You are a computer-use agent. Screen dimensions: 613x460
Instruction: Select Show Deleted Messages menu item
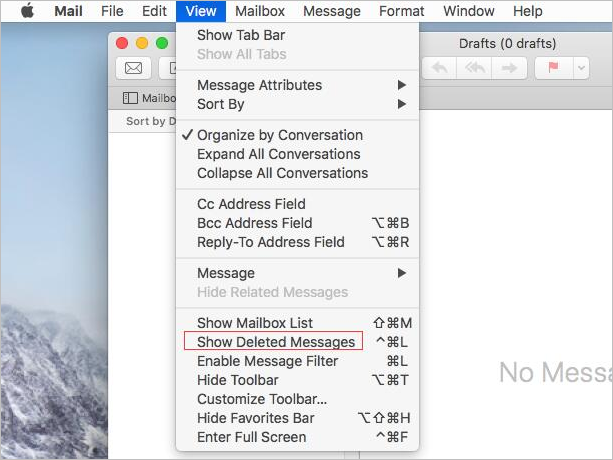[x=275, y=342]
